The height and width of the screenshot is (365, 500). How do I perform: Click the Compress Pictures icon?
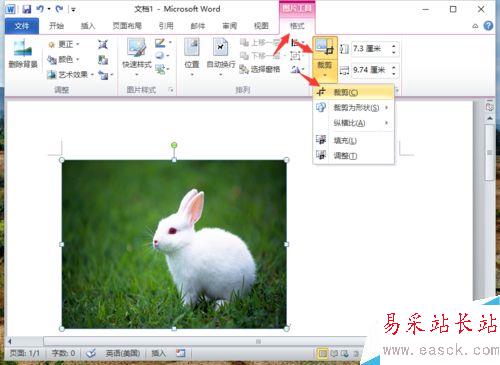pos(103,44)
